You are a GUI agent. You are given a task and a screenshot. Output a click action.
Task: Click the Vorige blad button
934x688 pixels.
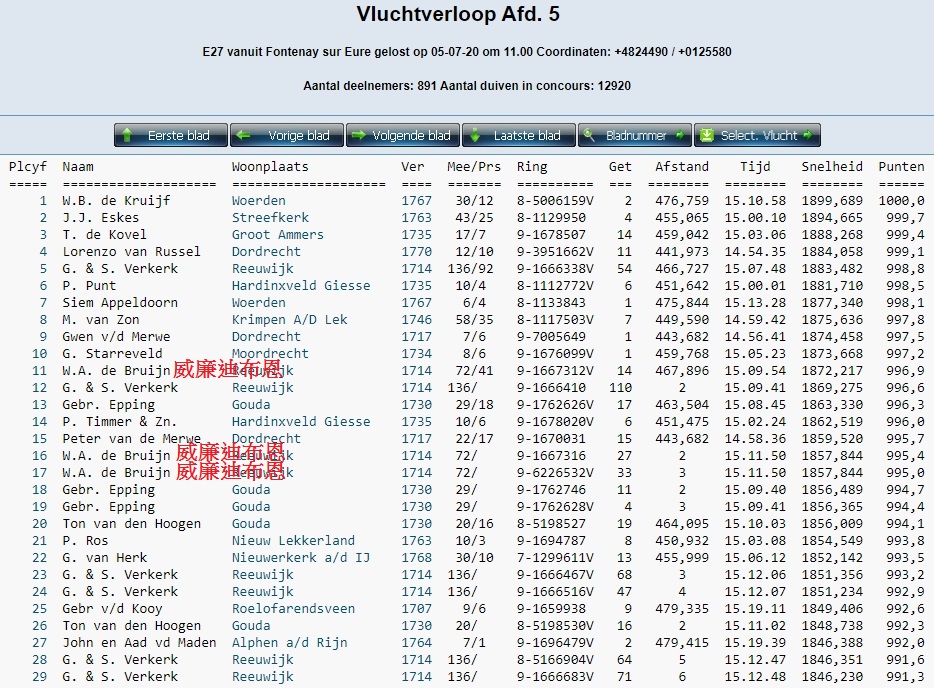[x=287, y=135]
